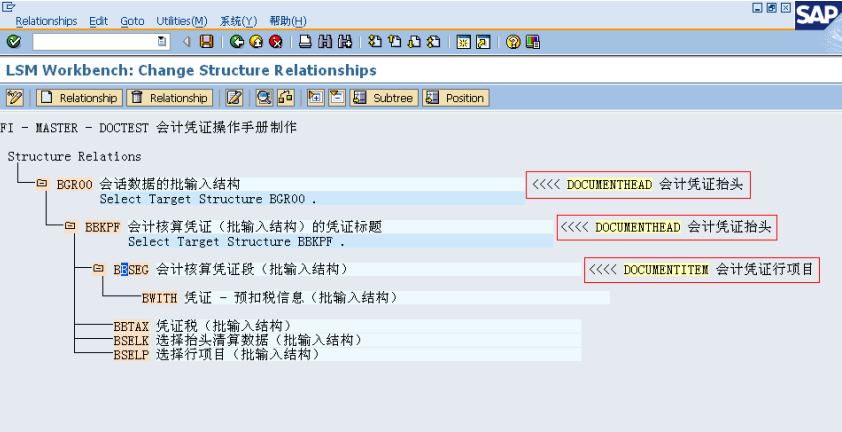This screenshot has height=432, width=842.
Task: Click the Position button
Action: click(456, 98)
